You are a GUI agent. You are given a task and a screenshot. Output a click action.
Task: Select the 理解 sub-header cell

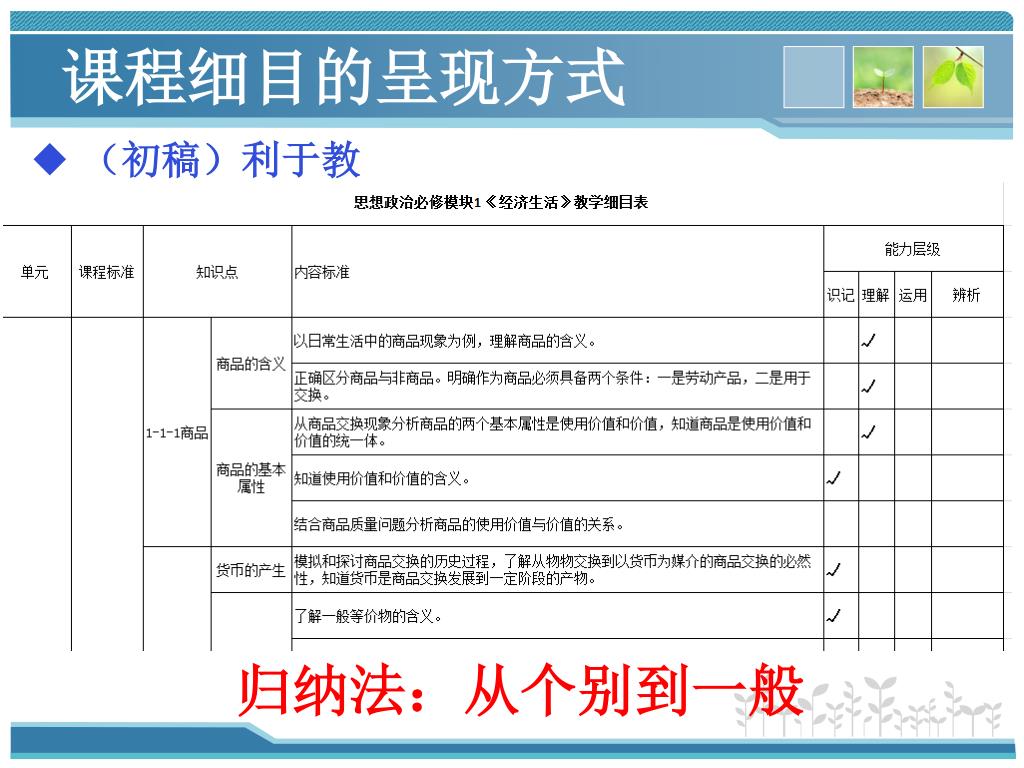876,295
